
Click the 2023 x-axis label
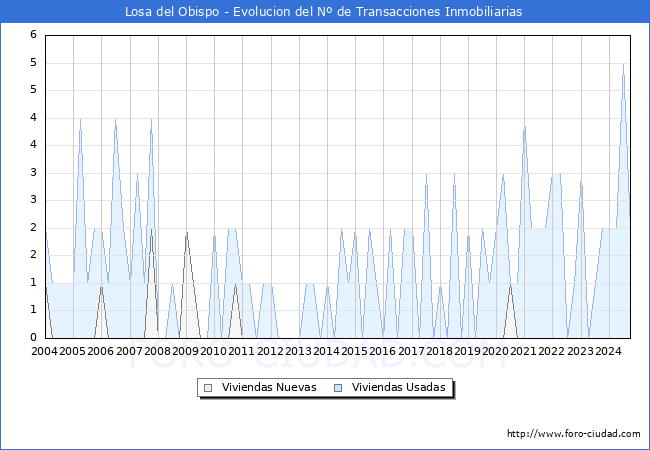tap(580, 351)
